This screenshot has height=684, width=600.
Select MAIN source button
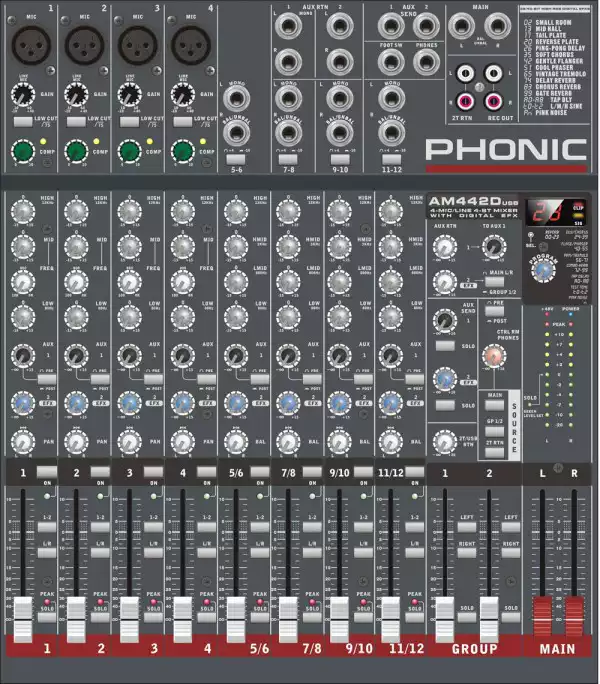coord(494,405)
